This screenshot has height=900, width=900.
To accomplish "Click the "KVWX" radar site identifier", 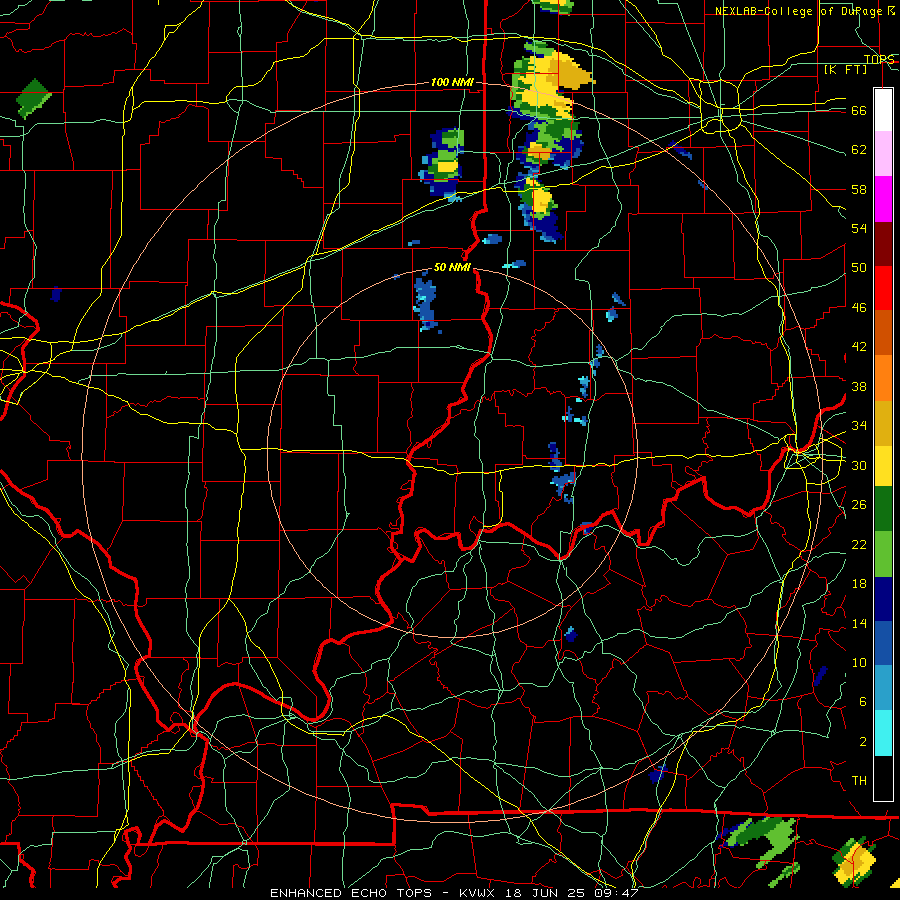I will 479,893.
